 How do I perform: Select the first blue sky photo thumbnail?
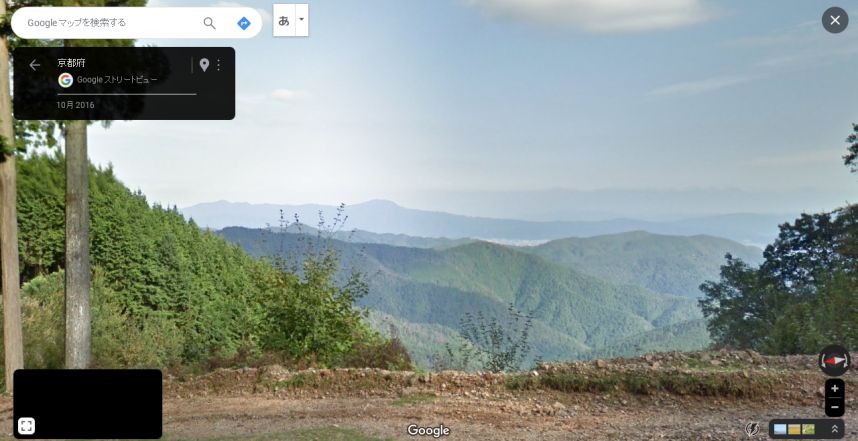coord(780,430)
